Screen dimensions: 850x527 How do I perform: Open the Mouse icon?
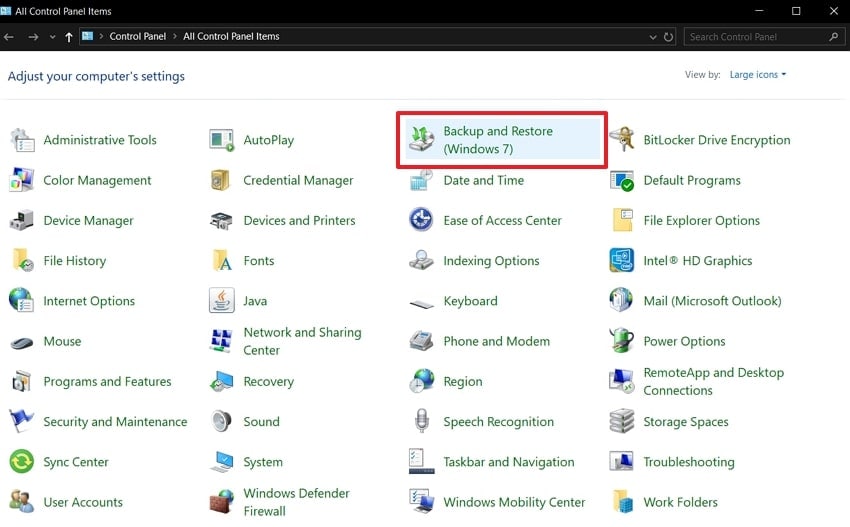click(22, 343)
